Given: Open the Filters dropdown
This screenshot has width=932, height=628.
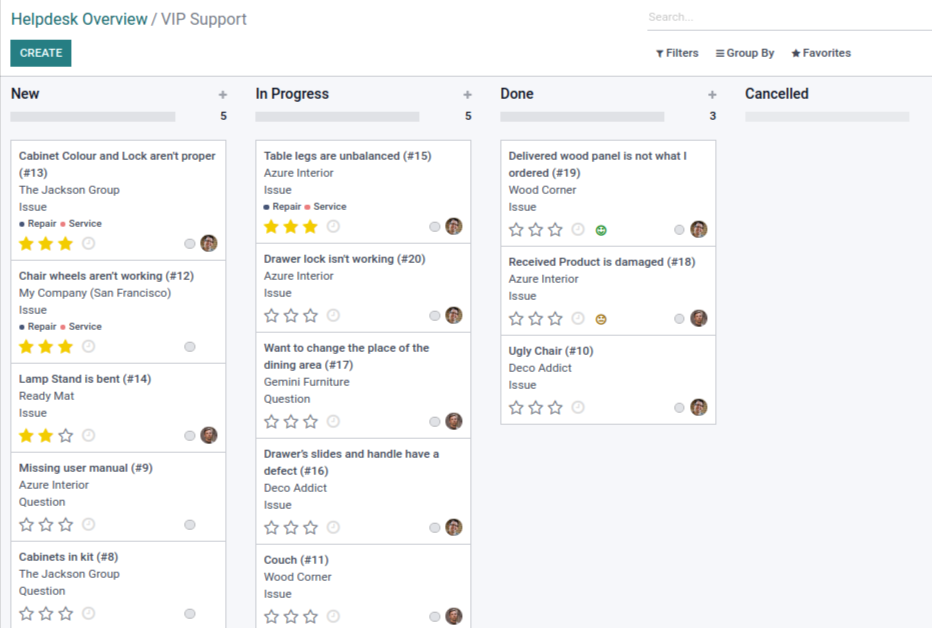Looking at the screenshot, I should tap(677, 53).
